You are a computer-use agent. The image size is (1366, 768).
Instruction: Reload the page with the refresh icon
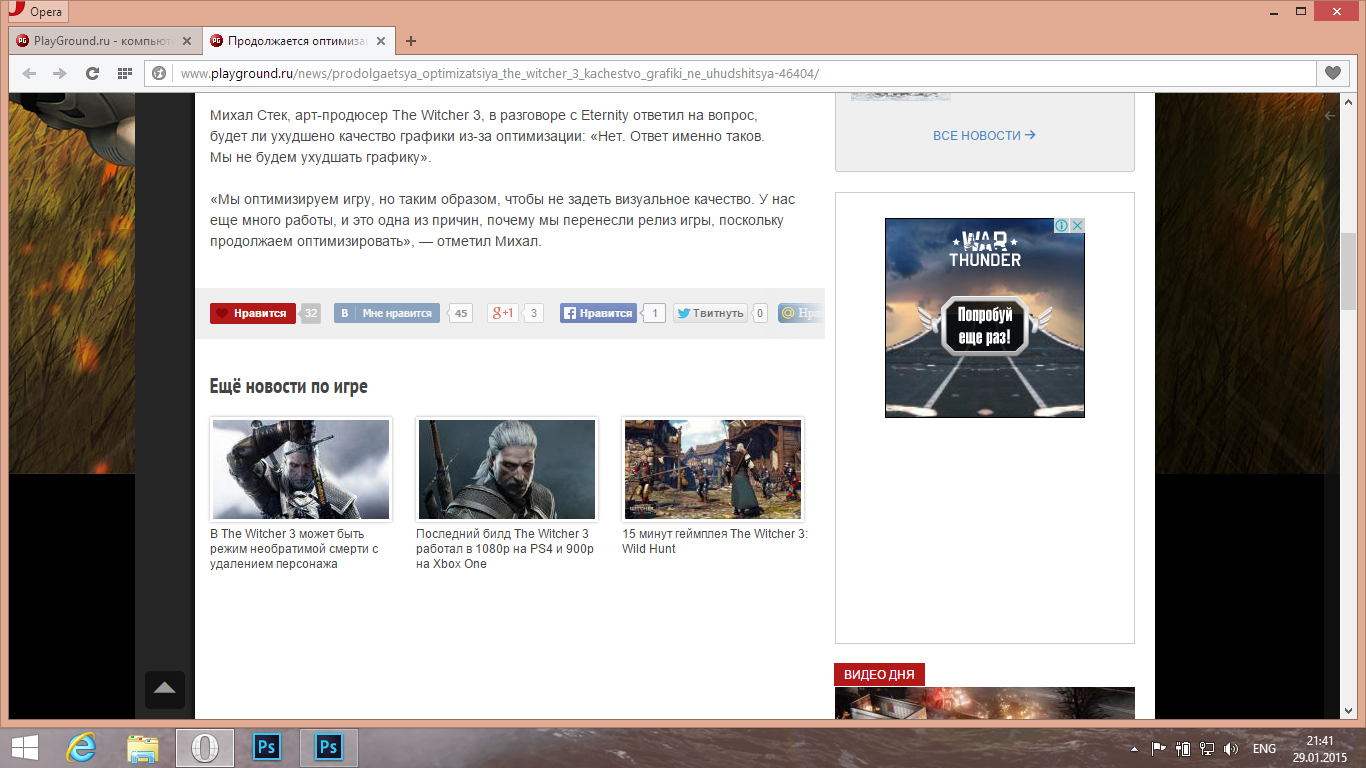tap(92, 73)
